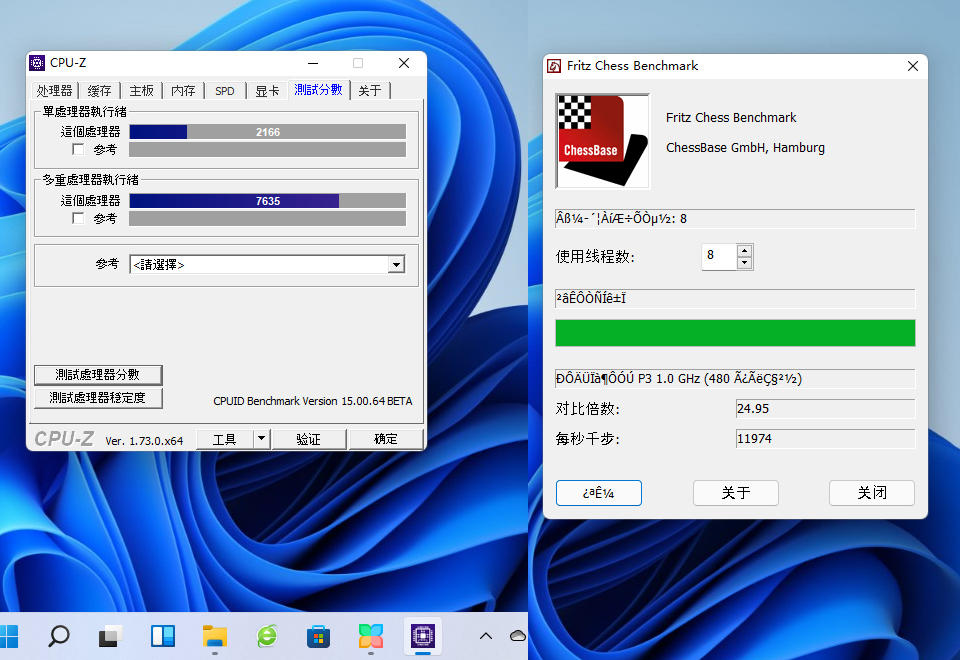Close the CPU-Z window
The image size is (960, 660).
click(404, 63)
